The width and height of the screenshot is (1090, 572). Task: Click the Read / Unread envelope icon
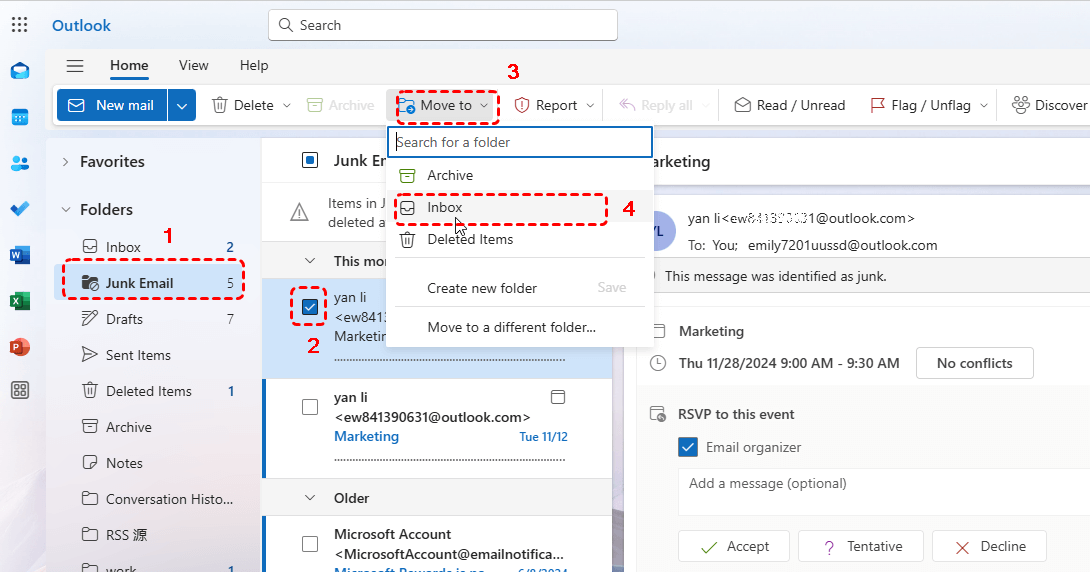742,105
